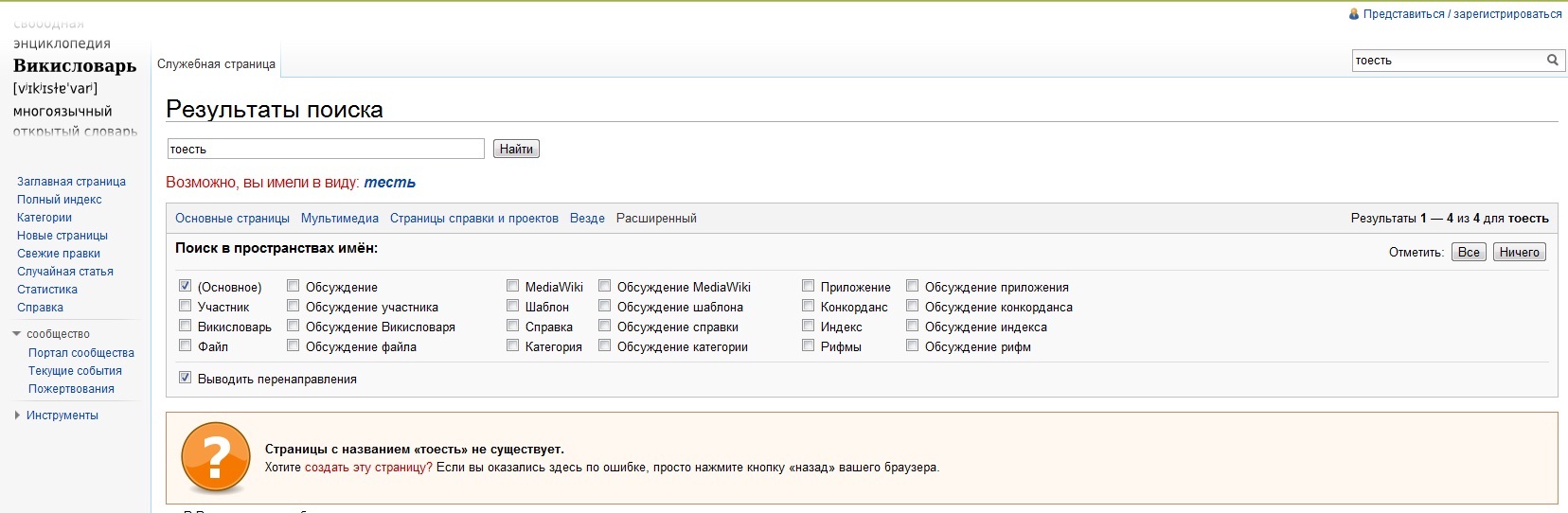Collapse the сообщество sidebar section
This screenshot has width=1568, height=513.
coord(17,334)
